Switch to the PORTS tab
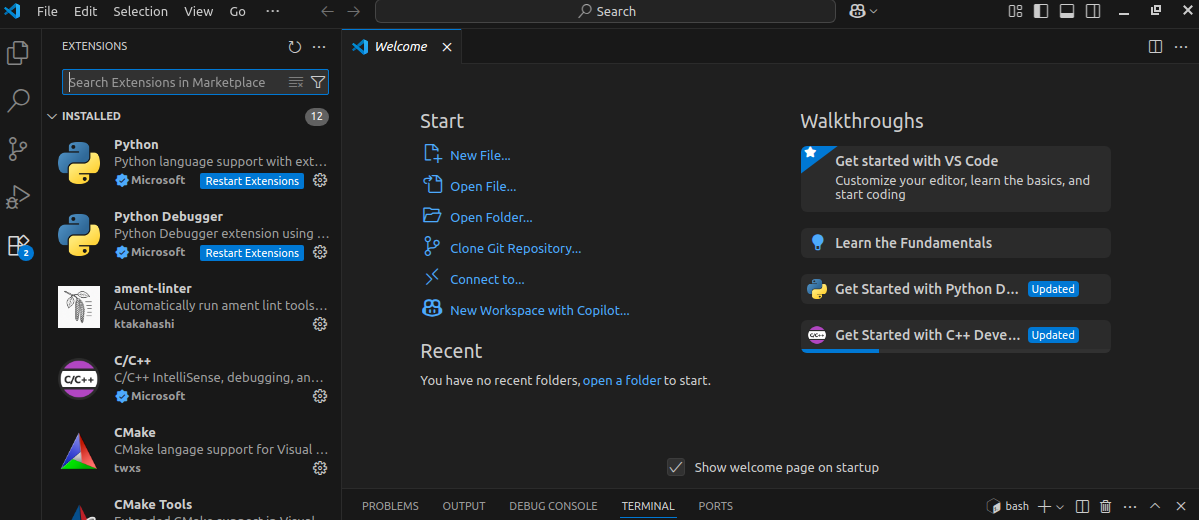1199x520 pixels. [x=716, y=506]
